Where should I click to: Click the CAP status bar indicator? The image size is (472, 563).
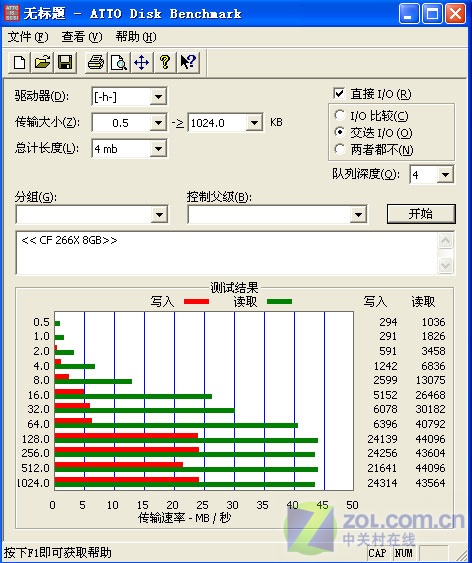coord(378,553)
